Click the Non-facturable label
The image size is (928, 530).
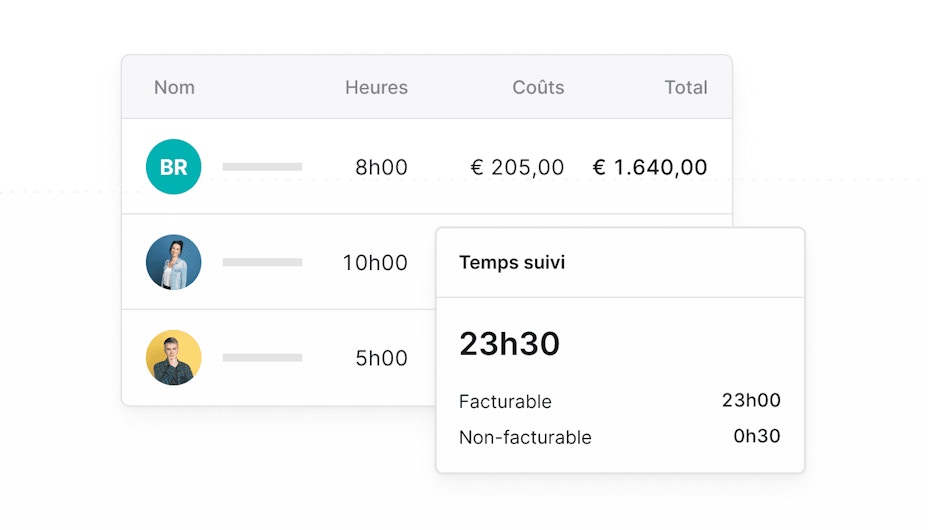tap(525, 438)
